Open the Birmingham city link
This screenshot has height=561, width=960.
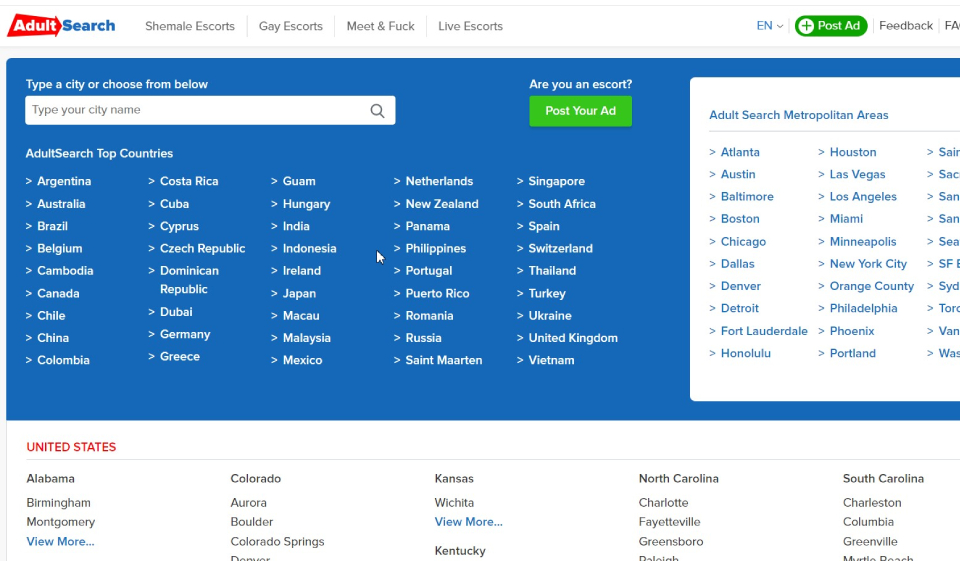pyautogui.click(x=58, y=503)
